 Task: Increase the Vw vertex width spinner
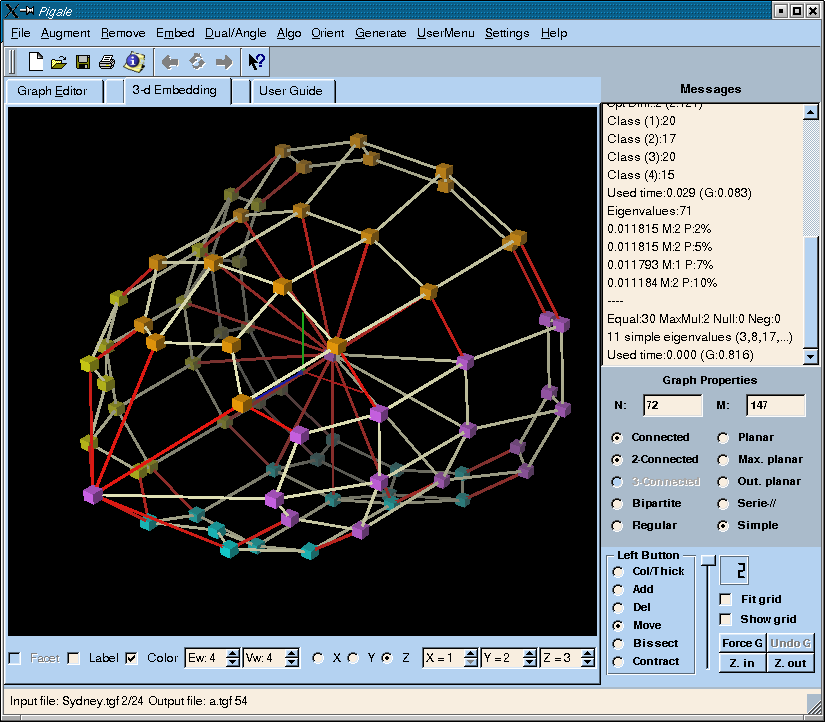click(x=292, y=653)
